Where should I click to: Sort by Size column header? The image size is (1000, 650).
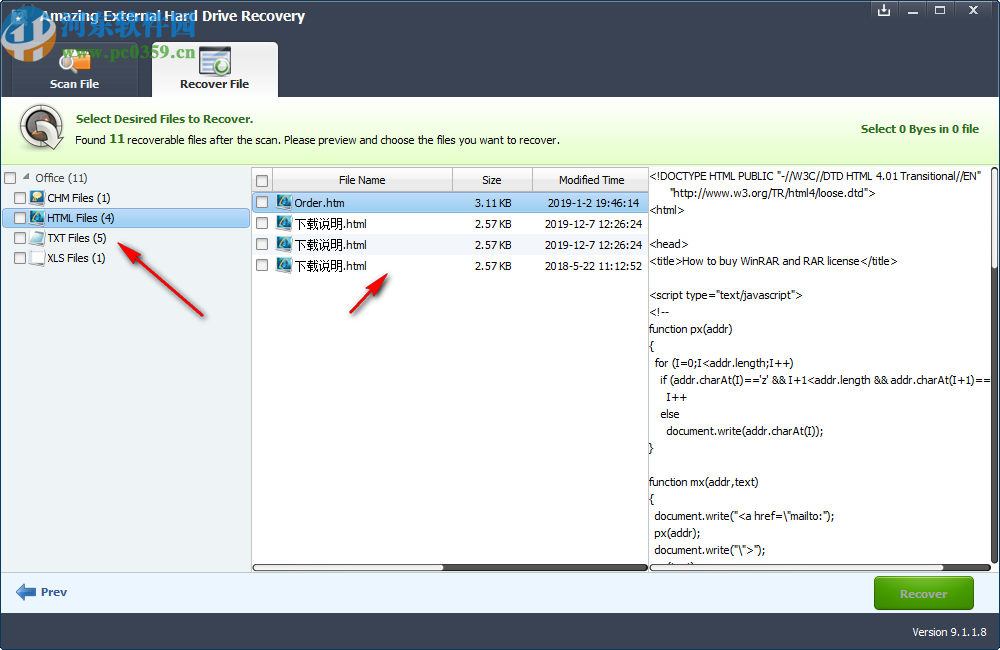tap(492, 180)
